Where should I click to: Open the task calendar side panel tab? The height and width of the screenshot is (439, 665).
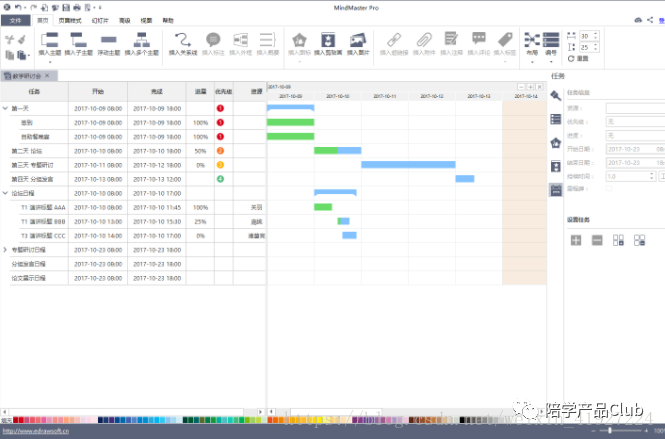coord(556,190)
